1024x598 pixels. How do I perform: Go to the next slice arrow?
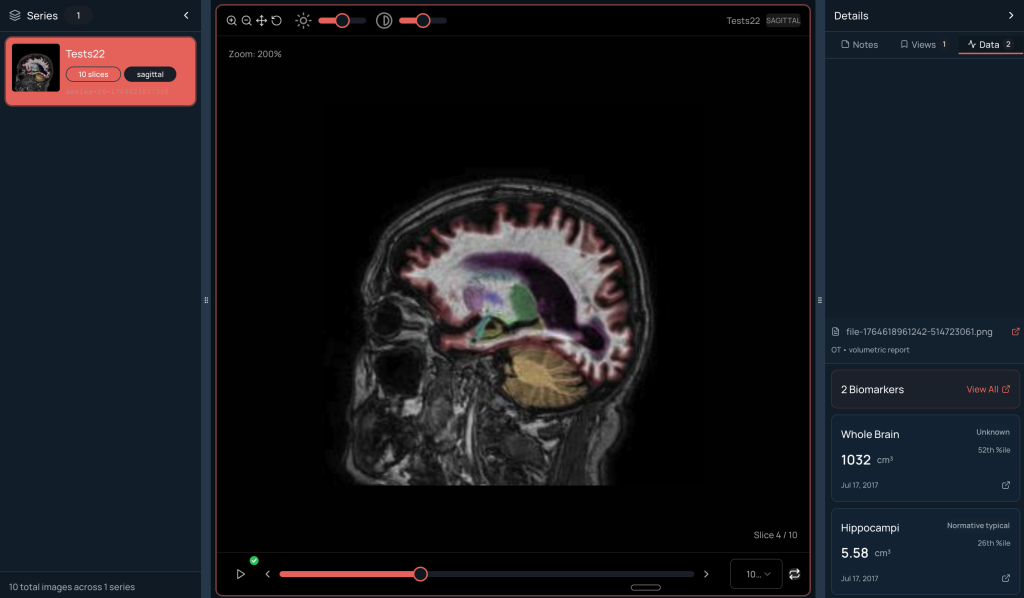(x=706, y=574)
